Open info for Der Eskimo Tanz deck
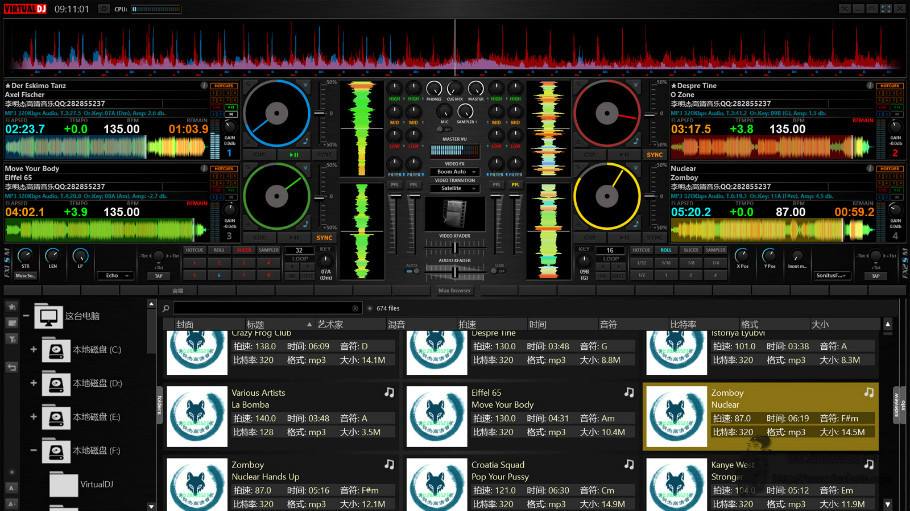 click(x=204, y=85)
